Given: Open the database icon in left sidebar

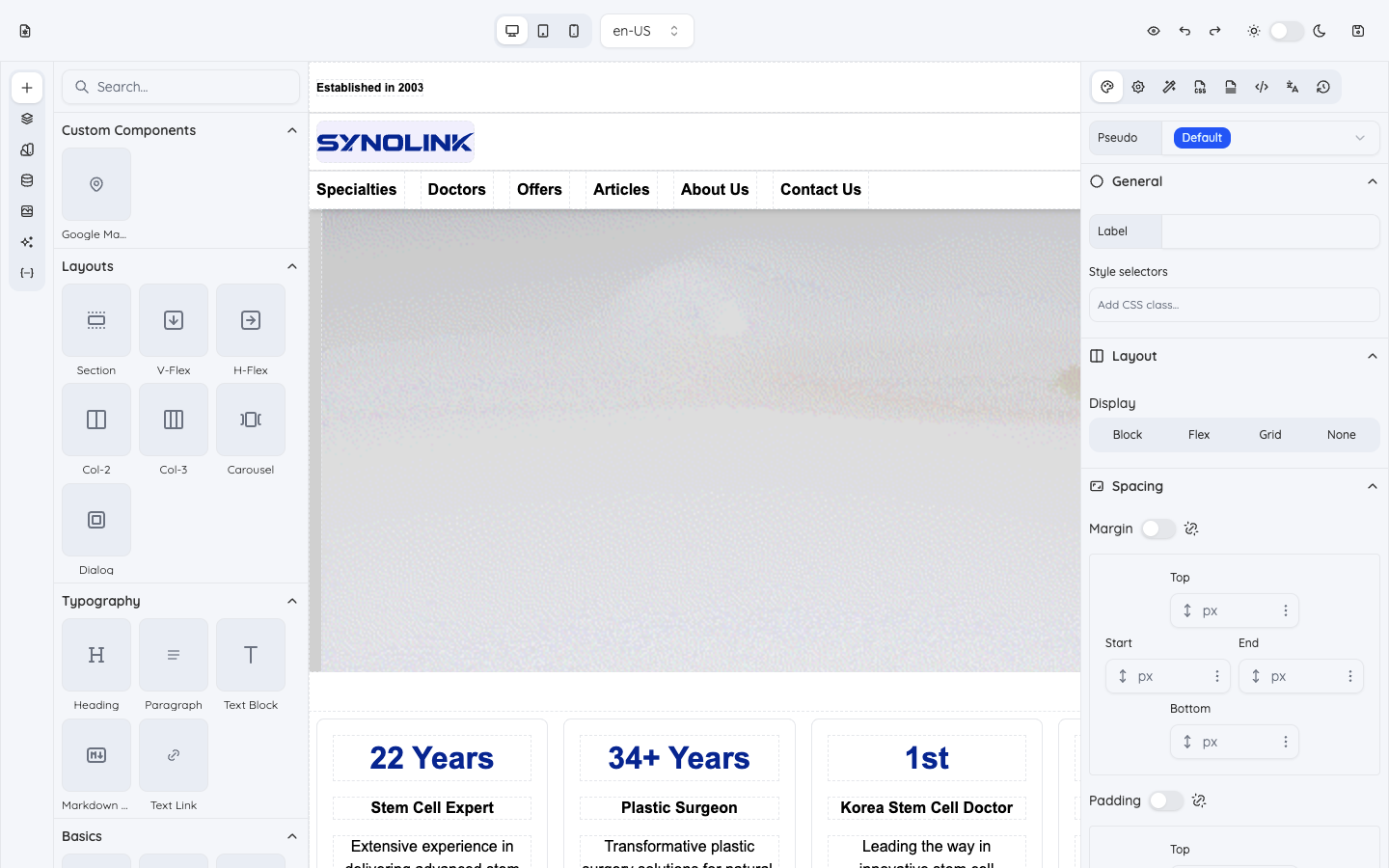Looking at the screenshot, I should tap(27, 180).
